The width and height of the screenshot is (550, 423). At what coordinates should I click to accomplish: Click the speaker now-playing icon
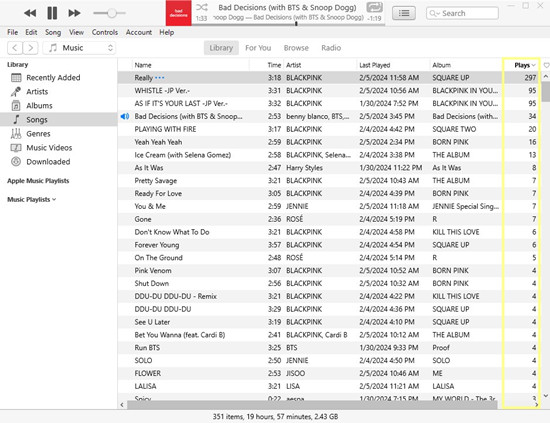[125, 116]
